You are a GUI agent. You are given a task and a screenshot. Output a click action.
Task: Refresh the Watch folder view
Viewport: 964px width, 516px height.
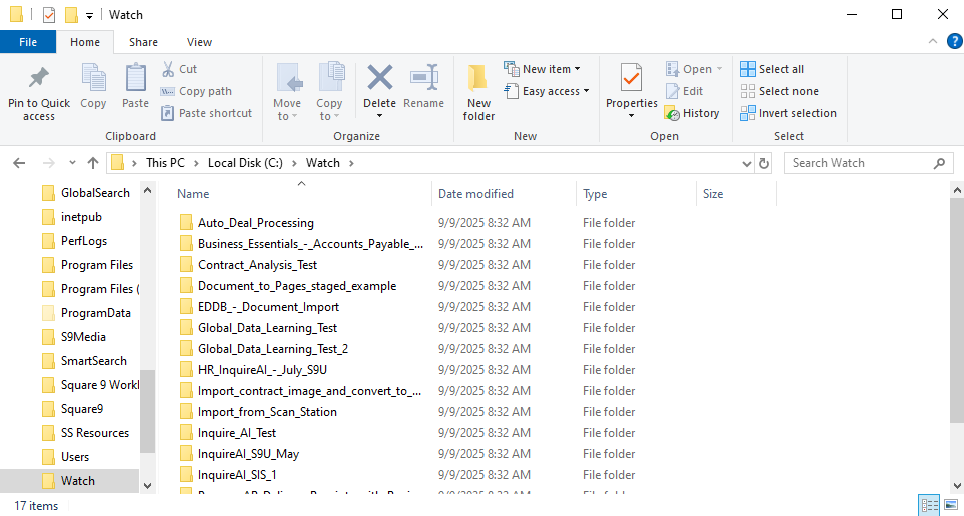click(765, 163)
